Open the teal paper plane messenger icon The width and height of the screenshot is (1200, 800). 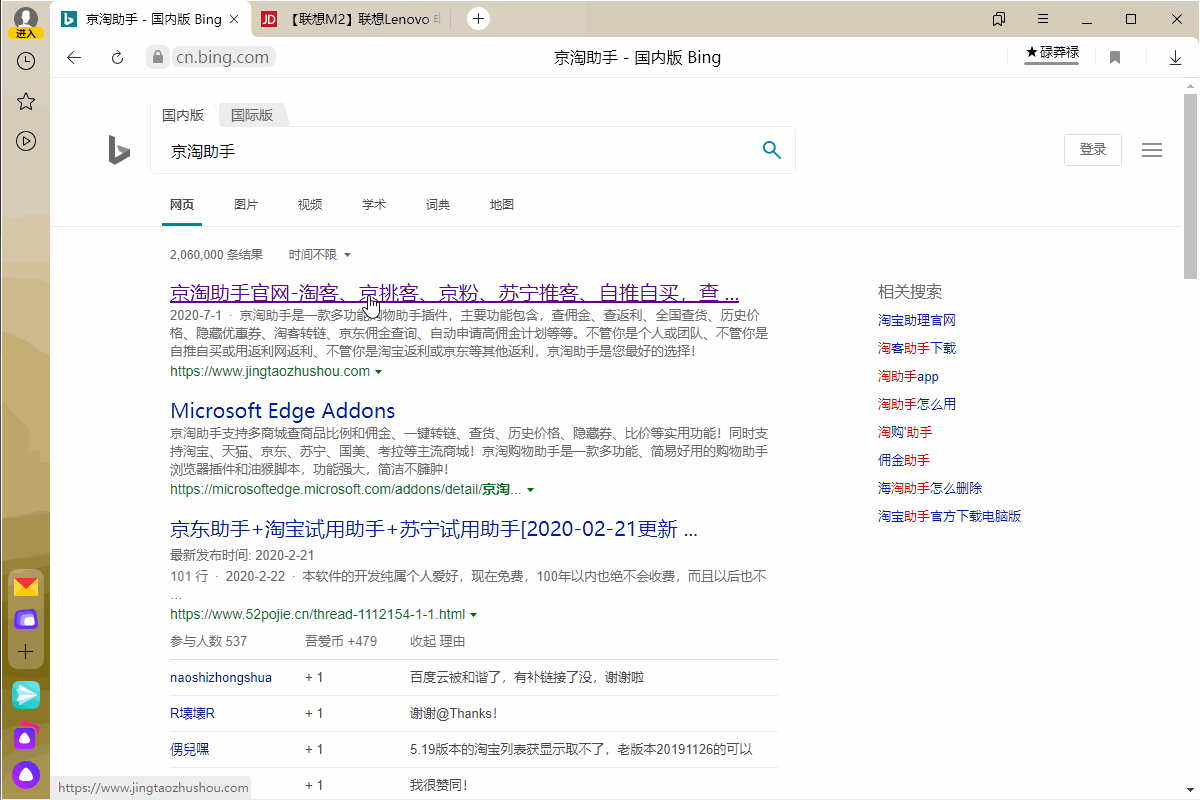26,694
